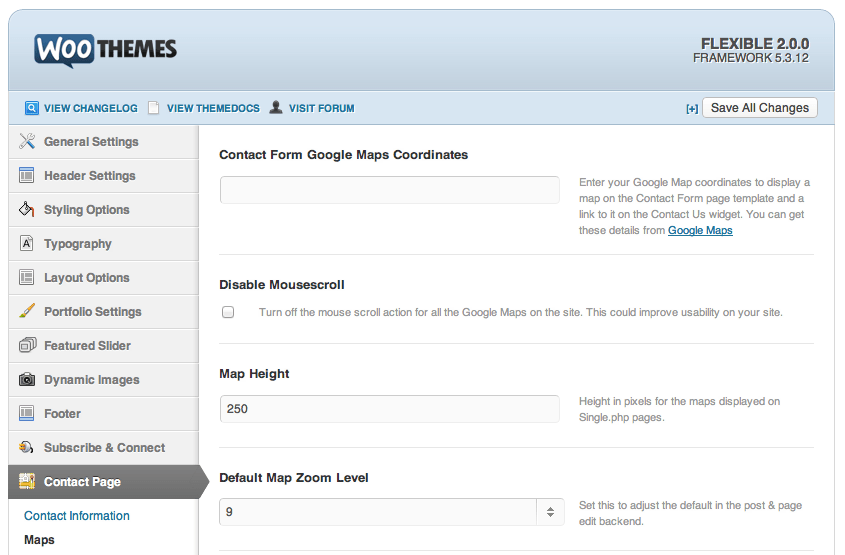Screen dimensions: 845x555
Task: Click the Themedocs document icon
Action: [x=154, y=108]
